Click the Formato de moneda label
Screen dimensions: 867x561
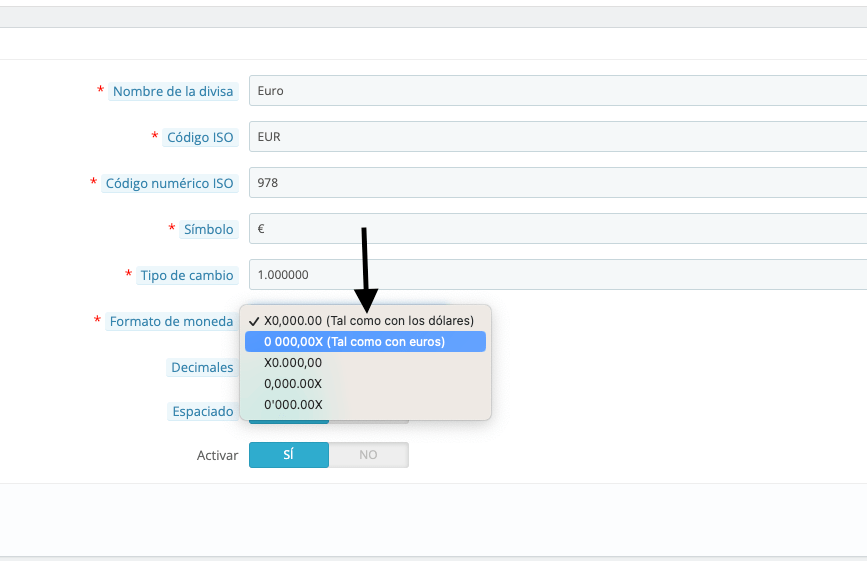coord(171,321)
